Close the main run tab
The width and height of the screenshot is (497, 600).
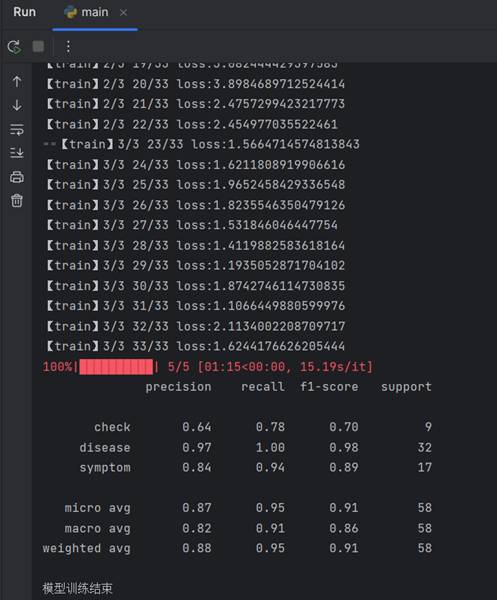click(x=123, y=13)
